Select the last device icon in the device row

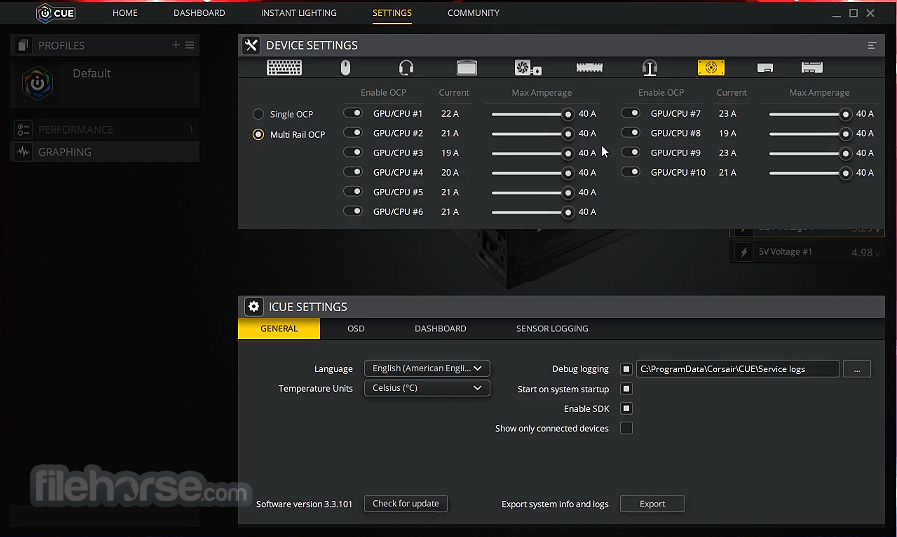tap(812, 67)
